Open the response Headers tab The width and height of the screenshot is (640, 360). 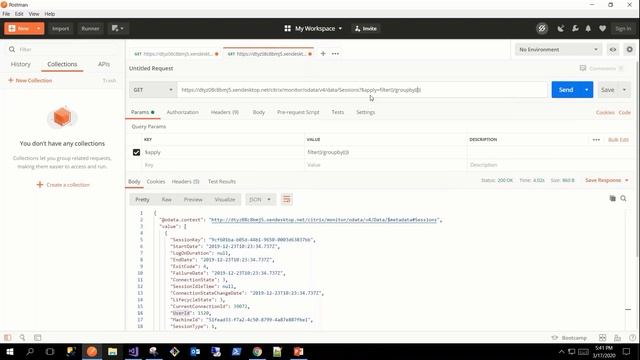click(x=185, y=182)
